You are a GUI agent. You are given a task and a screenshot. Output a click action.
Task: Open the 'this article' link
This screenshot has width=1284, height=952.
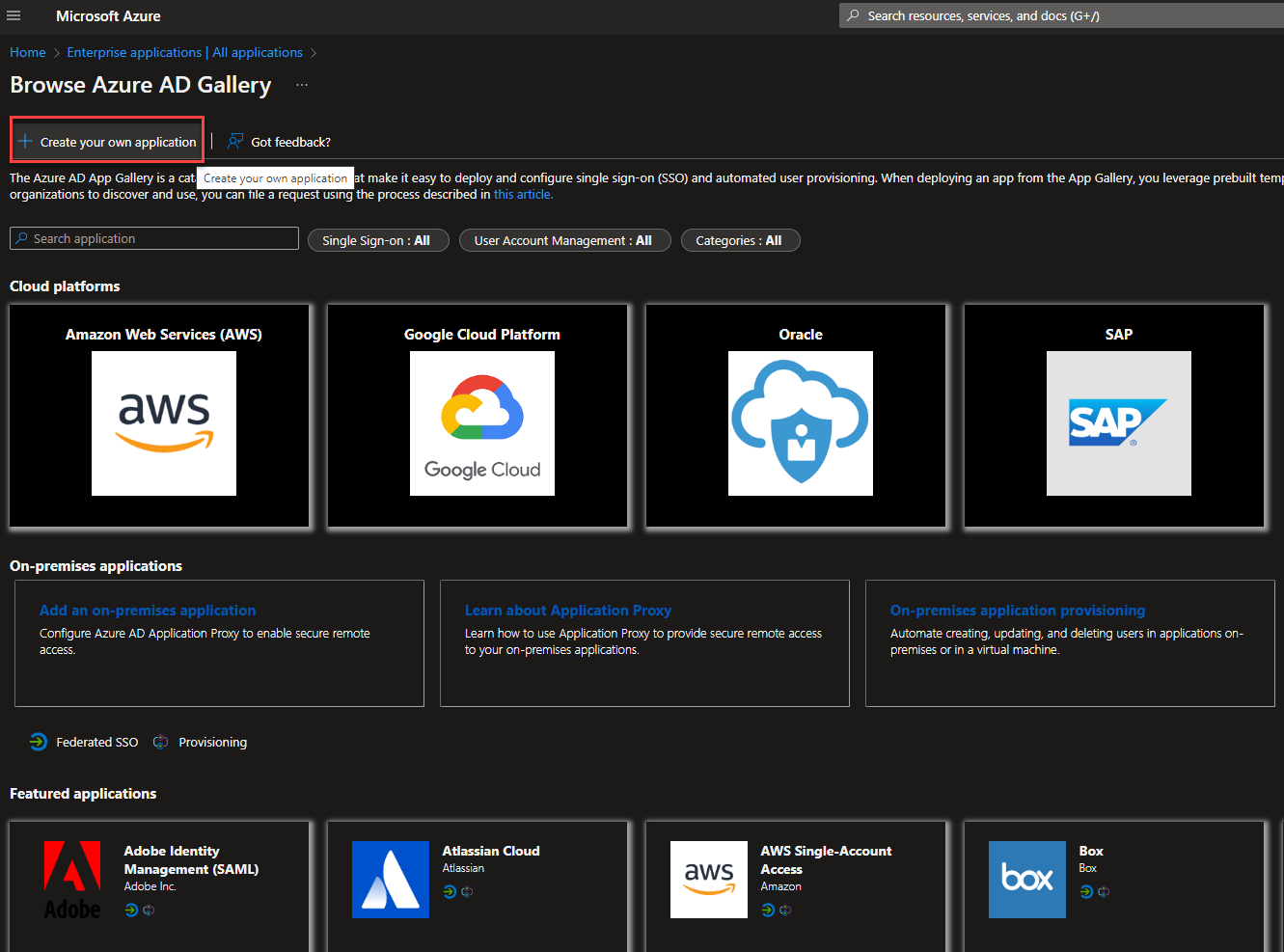[523, 194]
